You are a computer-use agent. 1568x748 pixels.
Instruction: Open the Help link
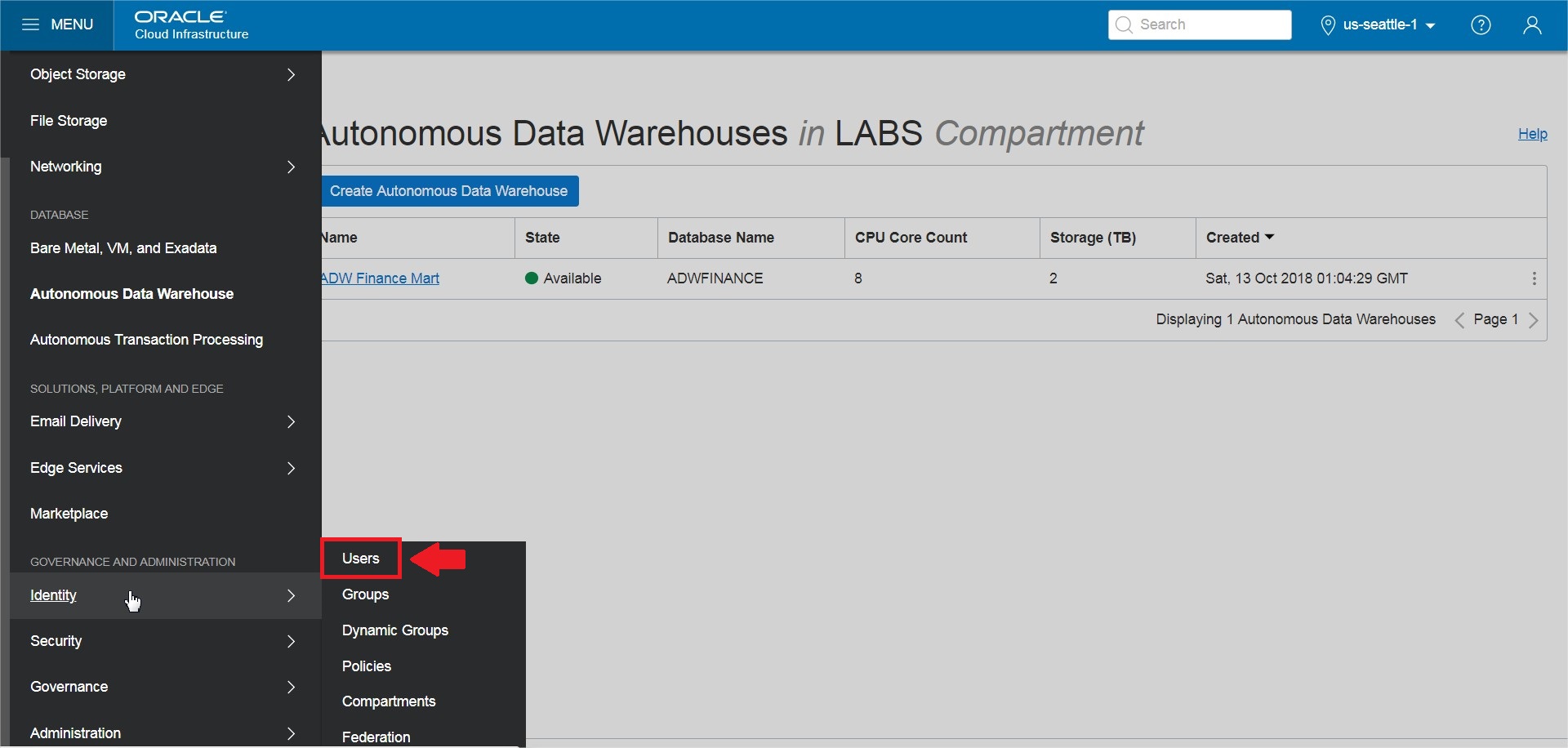[x=1532, y=134]
